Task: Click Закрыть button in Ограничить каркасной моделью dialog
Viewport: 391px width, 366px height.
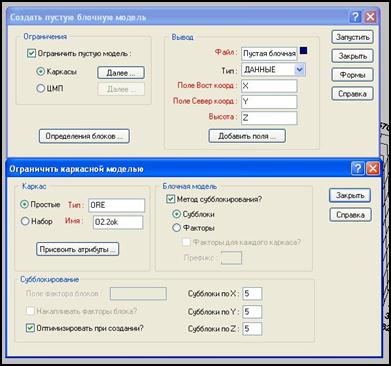Action: [x=350, y=195]
